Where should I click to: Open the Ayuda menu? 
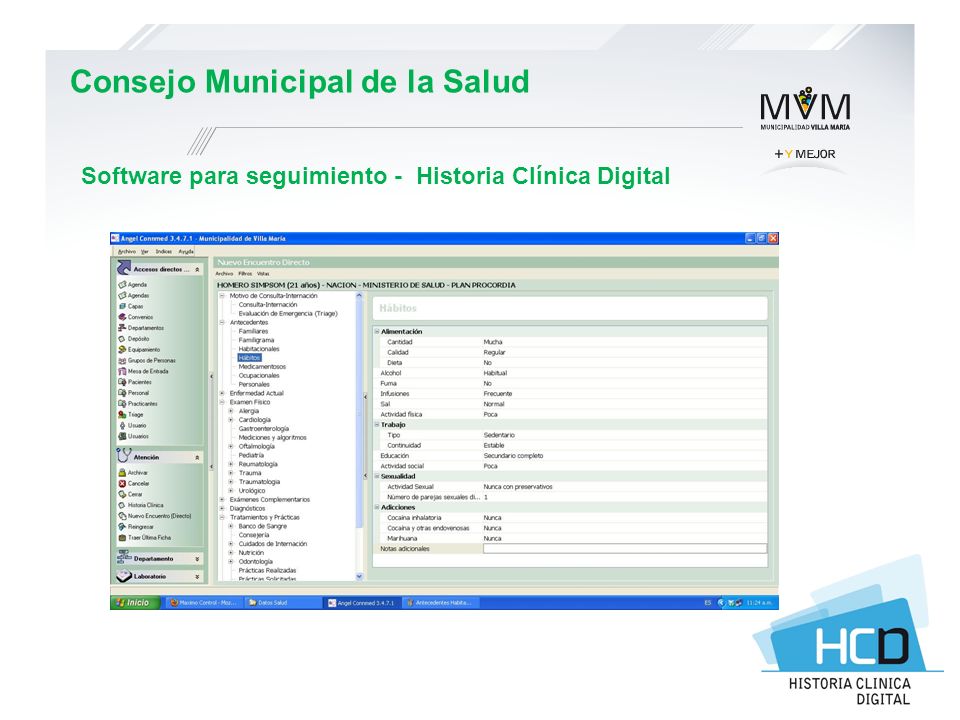click(186, 252)
